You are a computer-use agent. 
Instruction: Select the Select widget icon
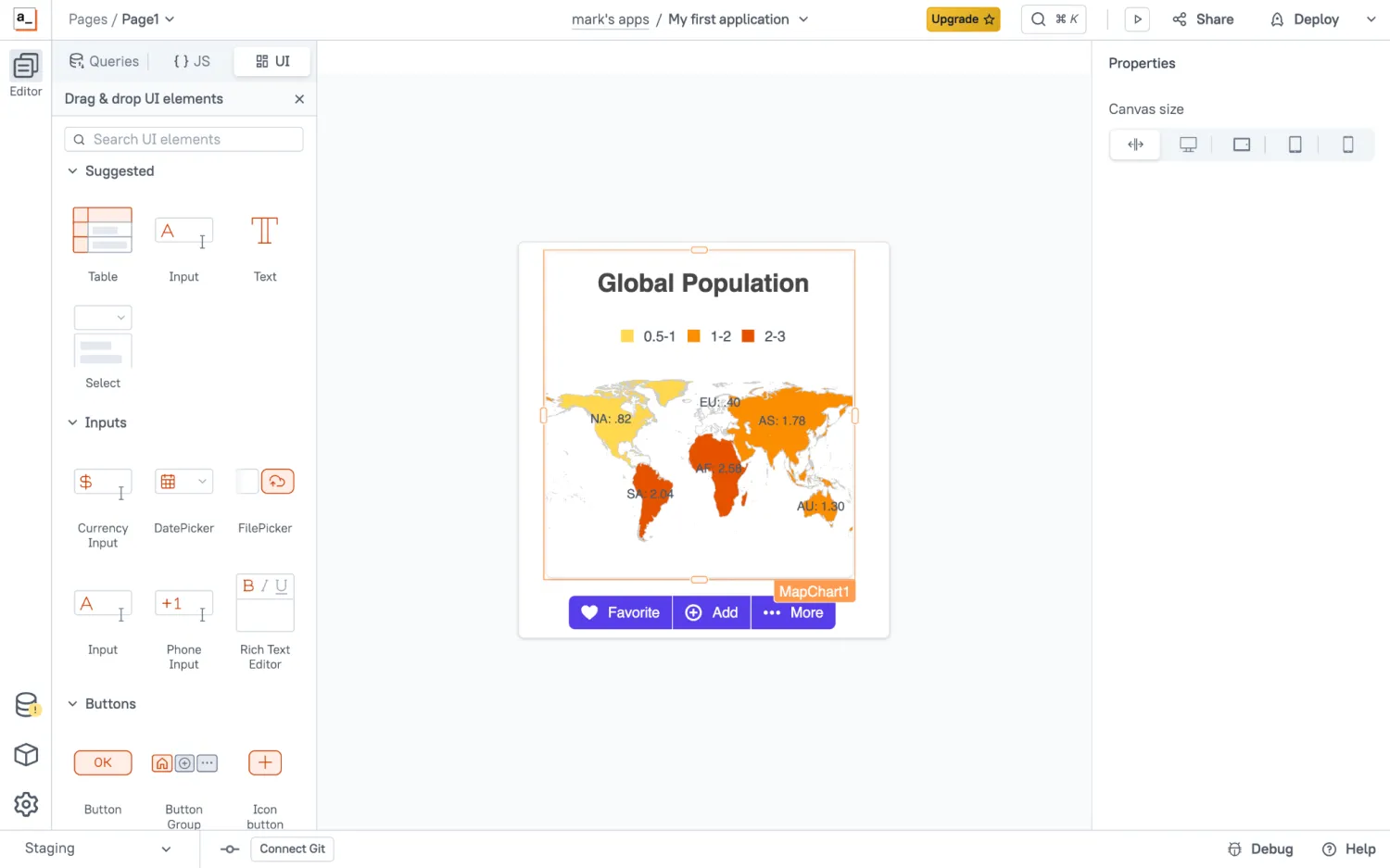(103, 336)
